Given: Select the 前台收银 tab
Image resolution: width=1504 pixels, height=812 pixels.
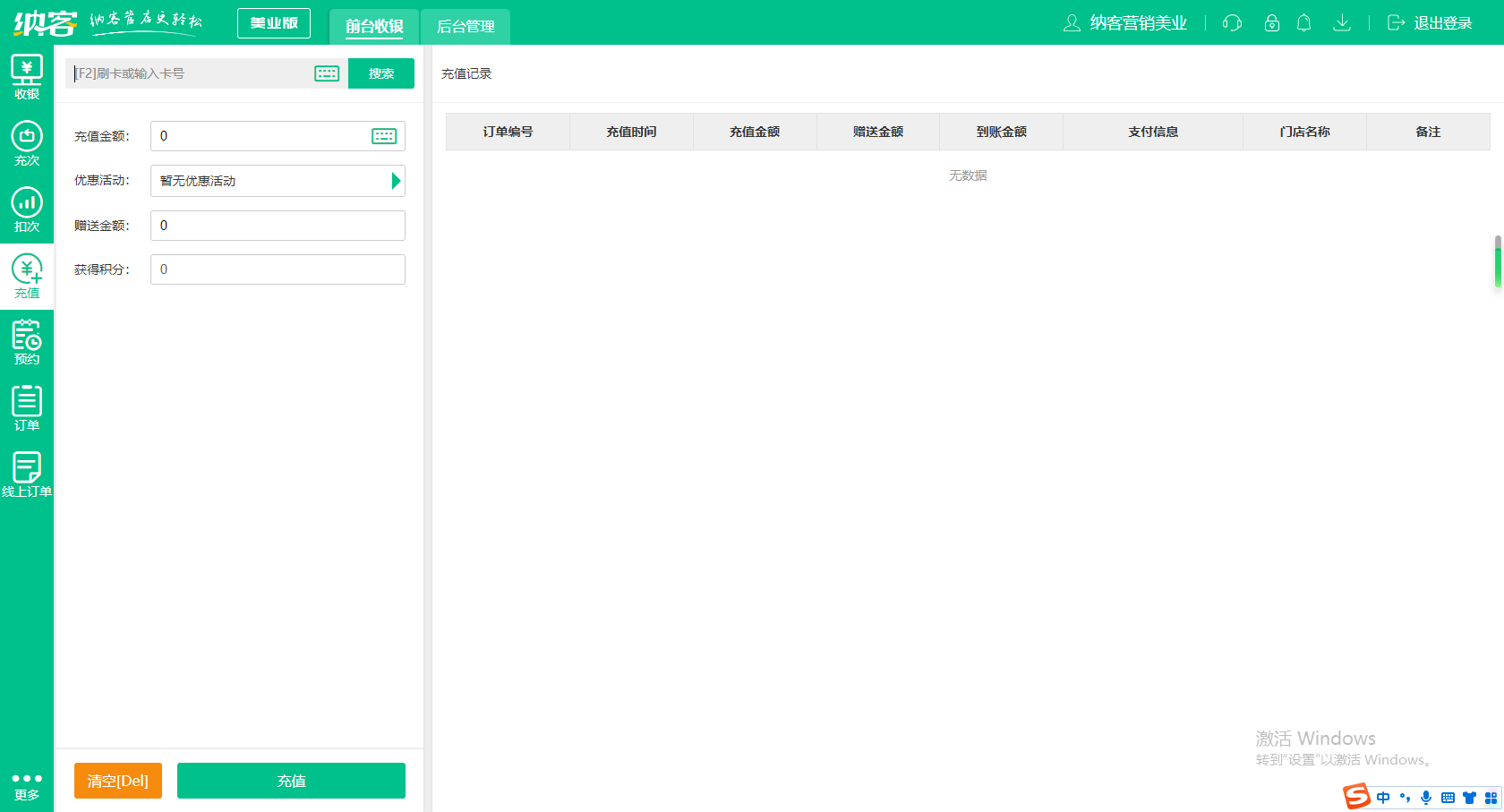Looking at the screenshot, I should click(374, 26).
